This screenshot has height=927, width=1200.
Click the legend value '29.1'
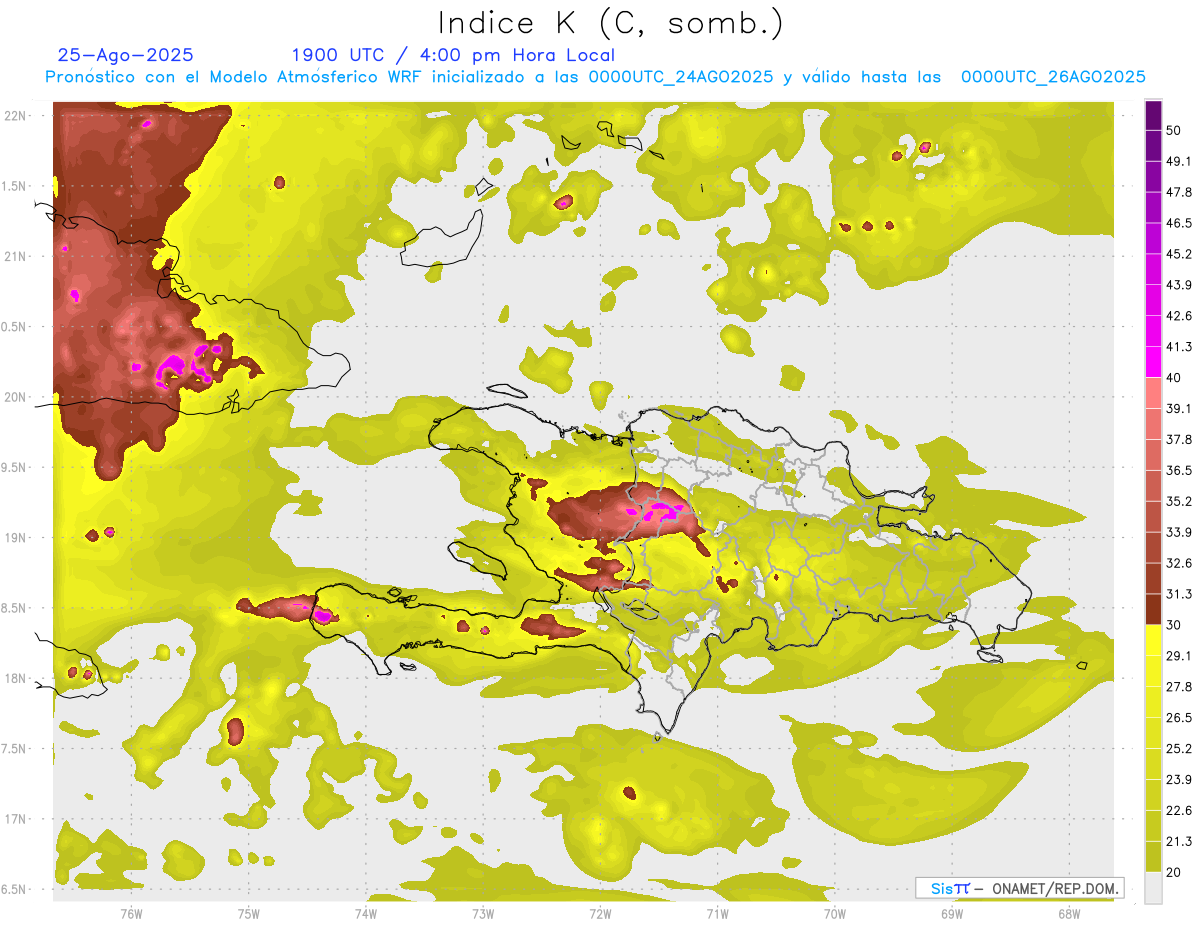coord(1178,656)
